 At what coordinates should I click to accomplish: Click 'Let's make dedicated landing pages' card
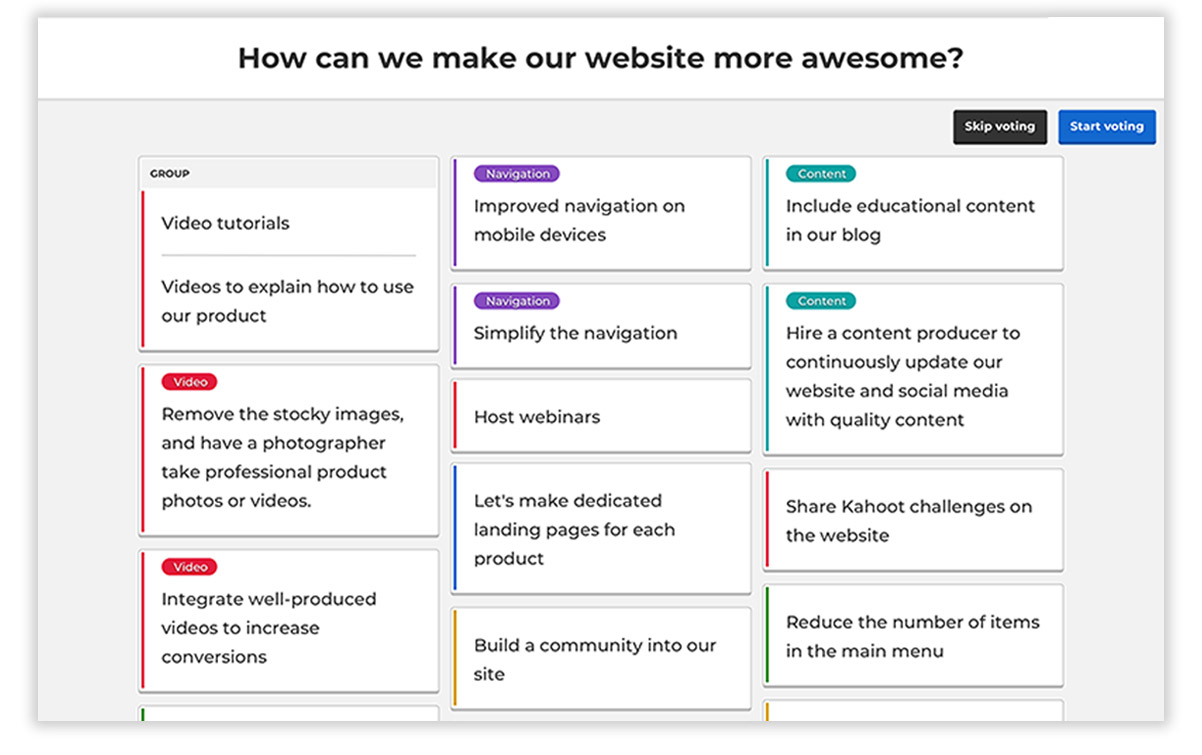[x=600, y=529]
